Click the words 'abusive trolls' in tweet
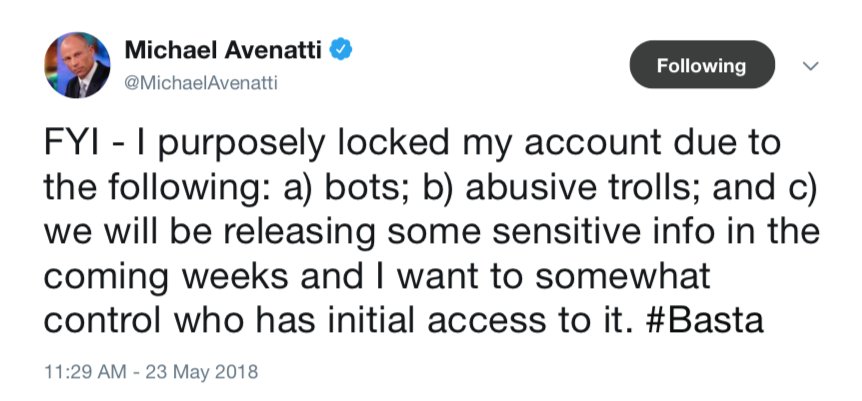Image resolution: width=862 pixels, height=401 pixels. pyautogui.click(x=584, y=189)
